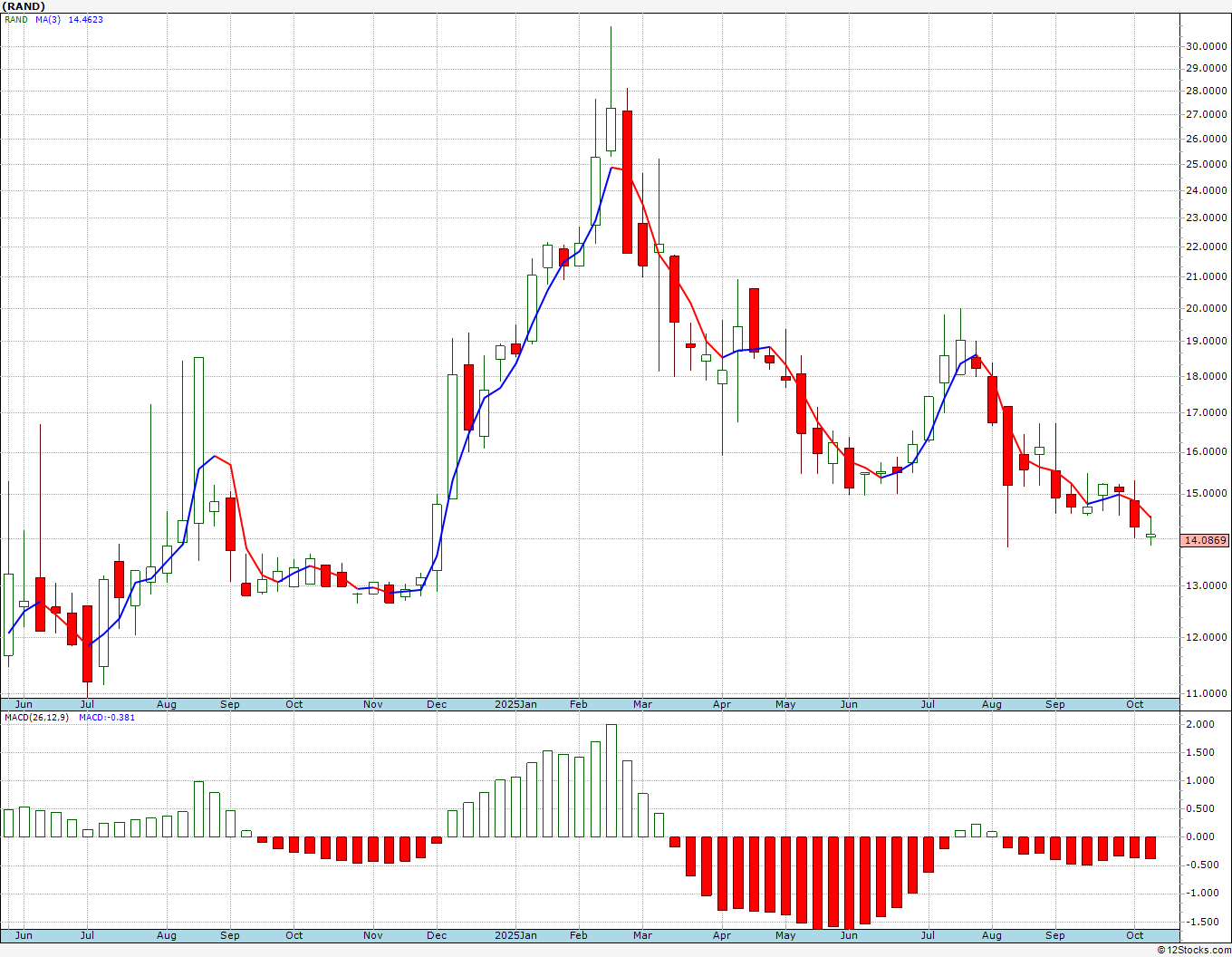
Task: Select the 25.0000 price level label
Action: pos(1206,164)
